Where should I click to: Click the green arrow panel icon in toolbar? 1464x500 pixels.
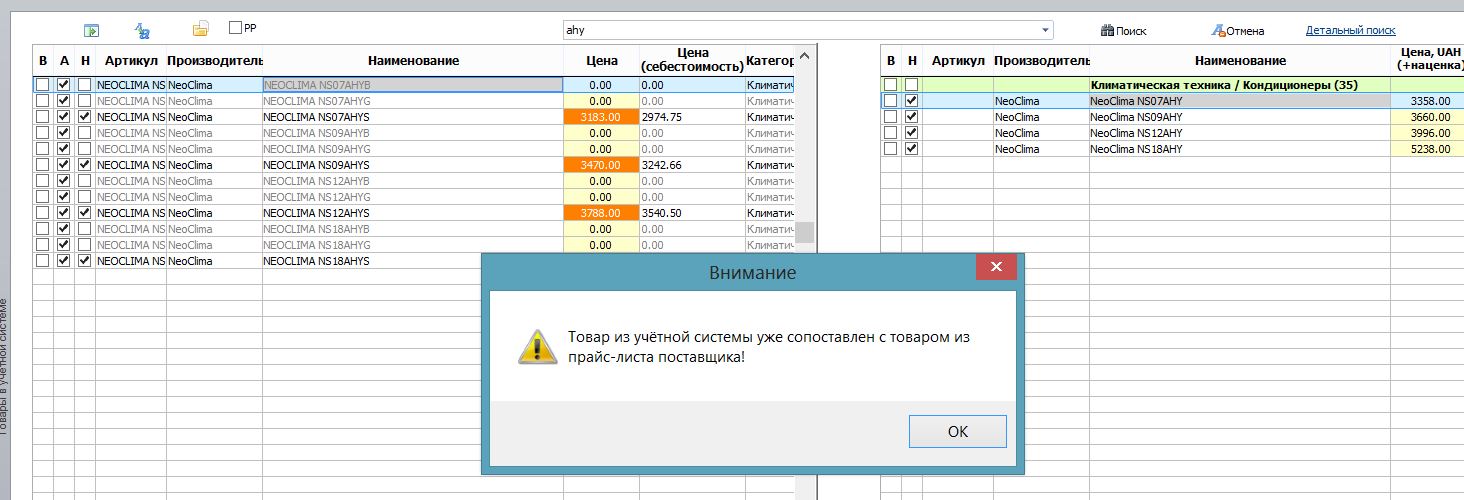pyautogui.click(x=91, y=30)
